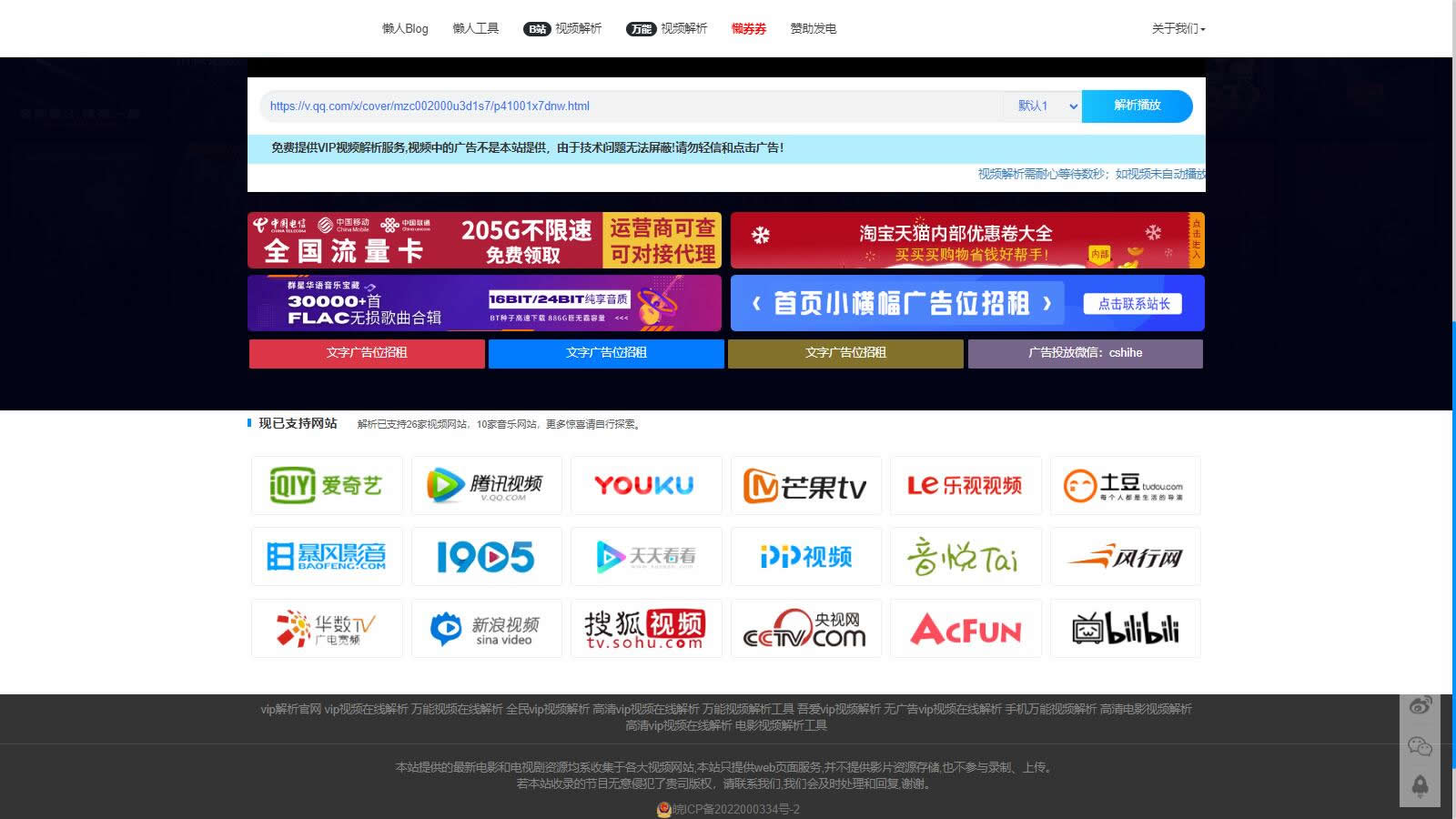The image size is (1456, 819).
Task: Click 点击联系站长 on the blue banner
Action: 1133,304
